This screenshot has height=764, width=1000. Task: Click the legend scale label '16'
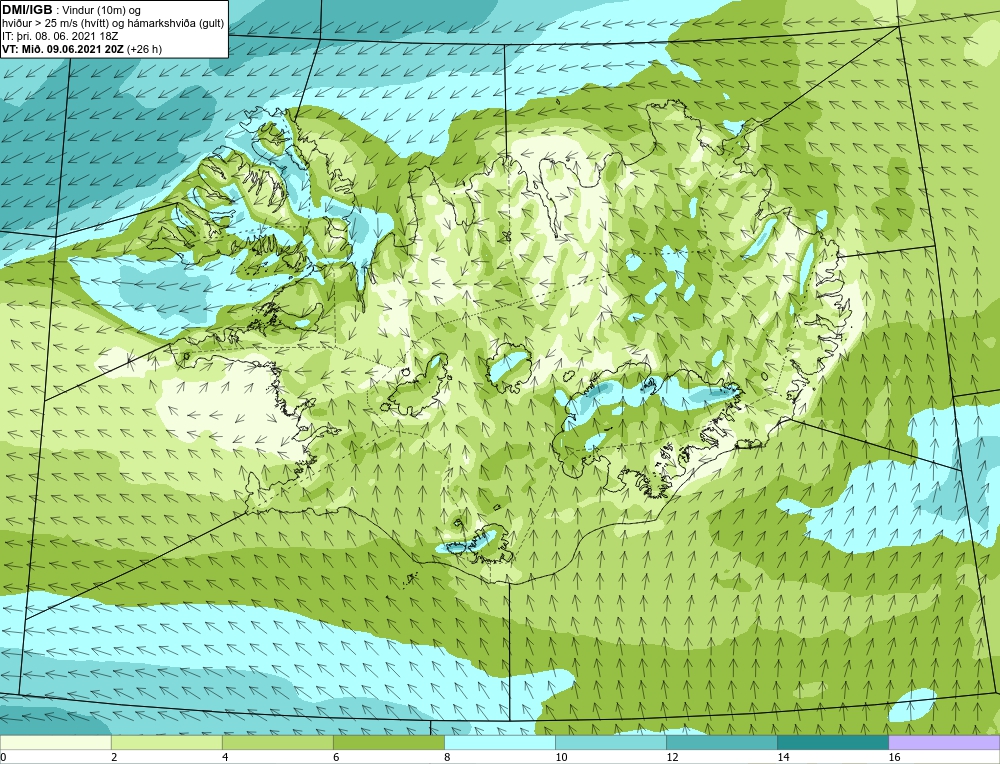(894, 757)
